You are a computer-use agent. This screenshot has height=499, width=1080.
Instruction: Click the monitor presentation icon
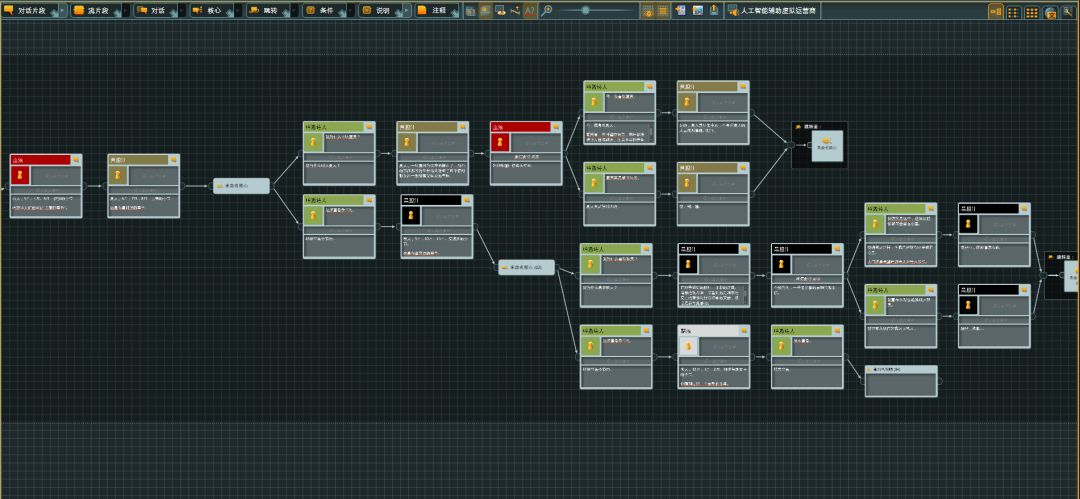(x=500, y=11)
